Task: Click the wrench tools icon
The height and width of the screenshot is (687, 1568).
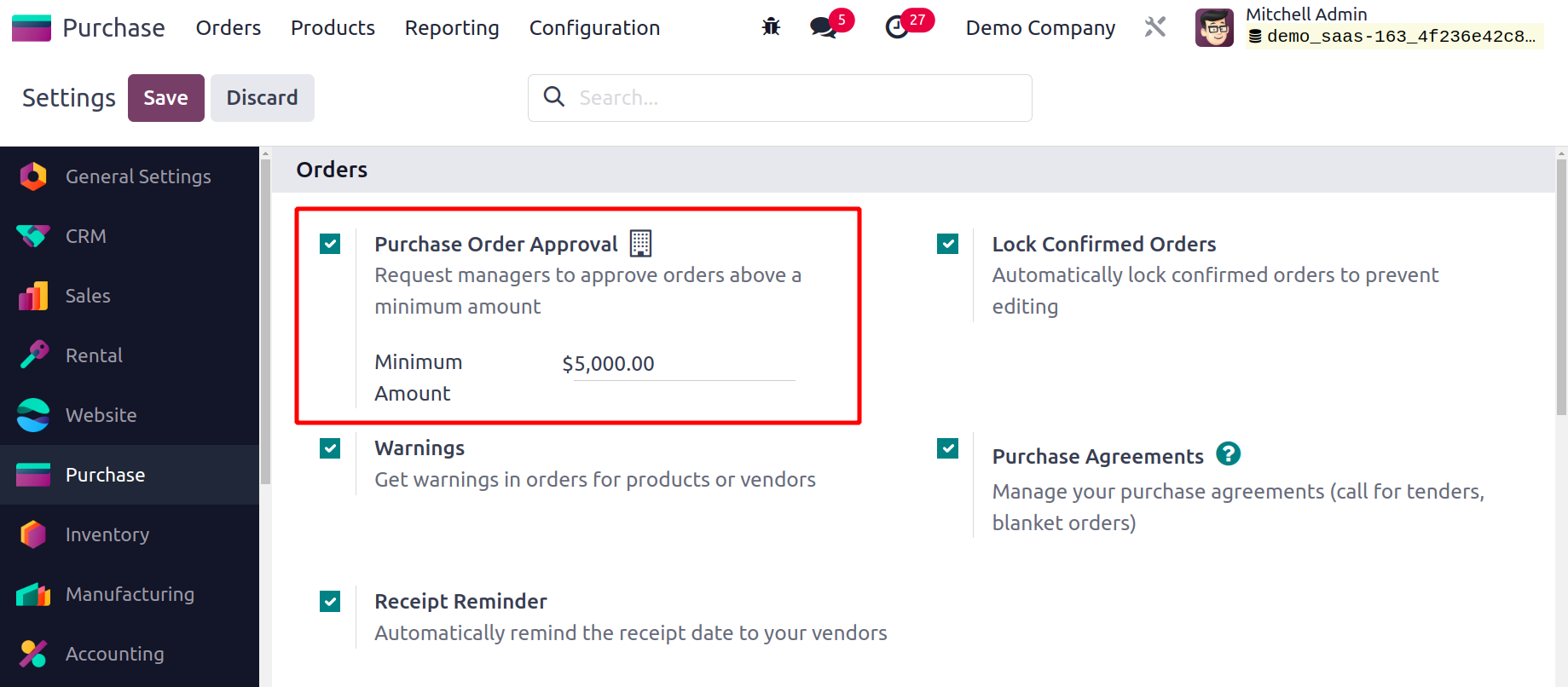Action: [x=1154, y=27]
